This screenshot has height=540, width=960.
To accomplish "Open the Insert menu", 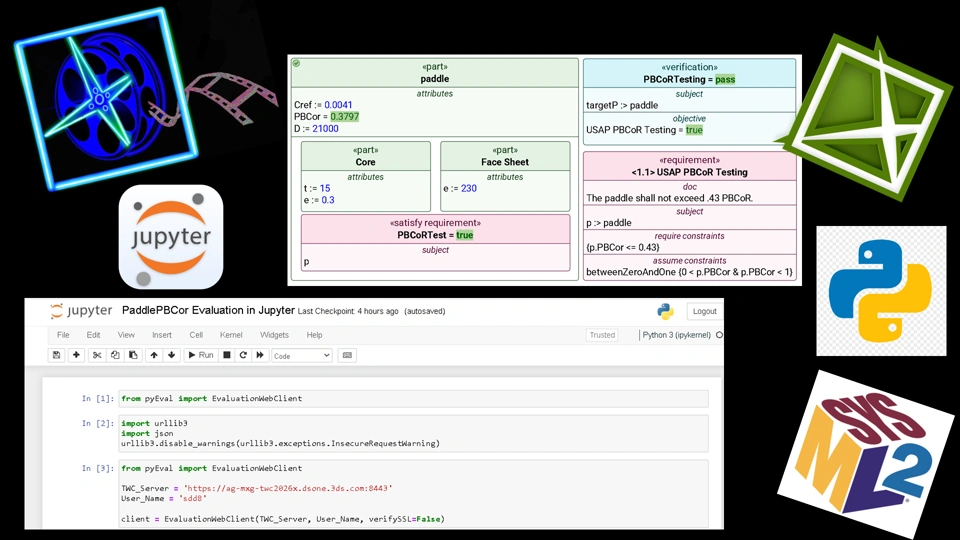I will tap(162, 335).
